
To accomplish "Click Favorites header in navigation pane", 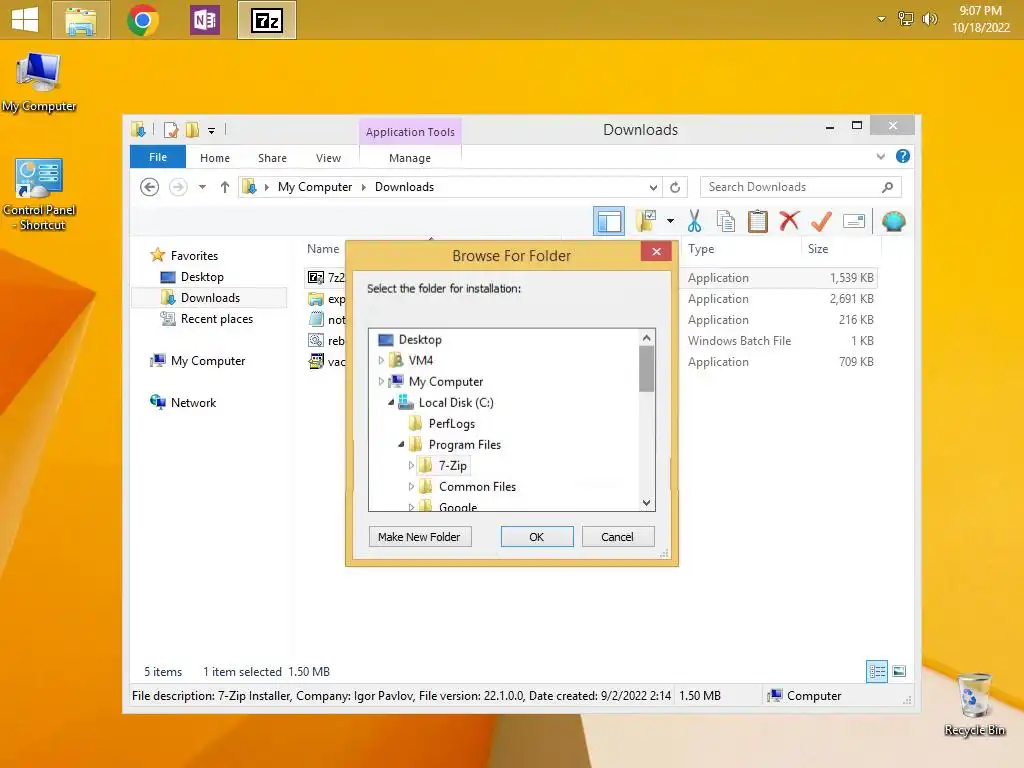I will tap(194, 255).
